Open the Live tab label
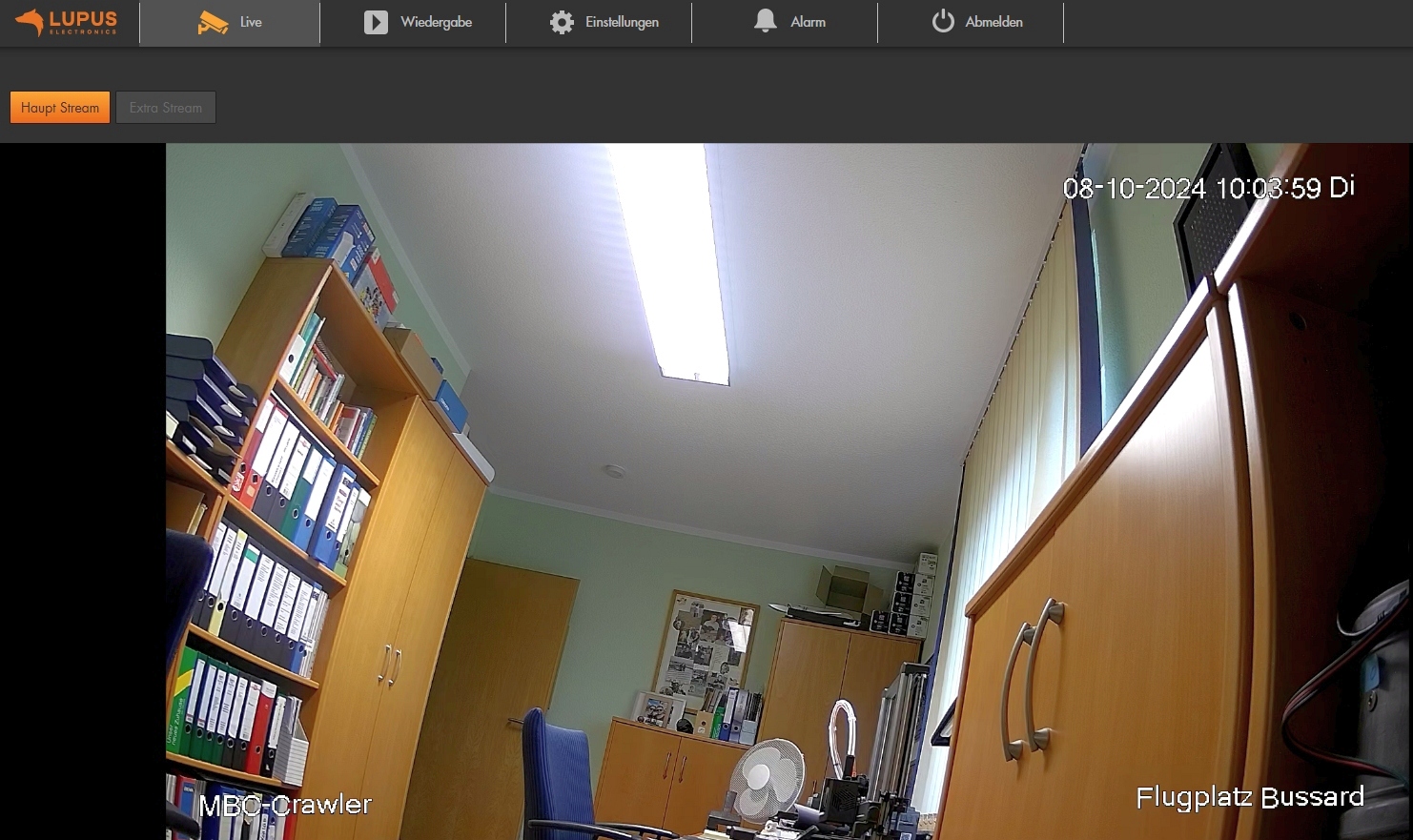Viewport: 1413px width, 840px height. pos(251,22)
